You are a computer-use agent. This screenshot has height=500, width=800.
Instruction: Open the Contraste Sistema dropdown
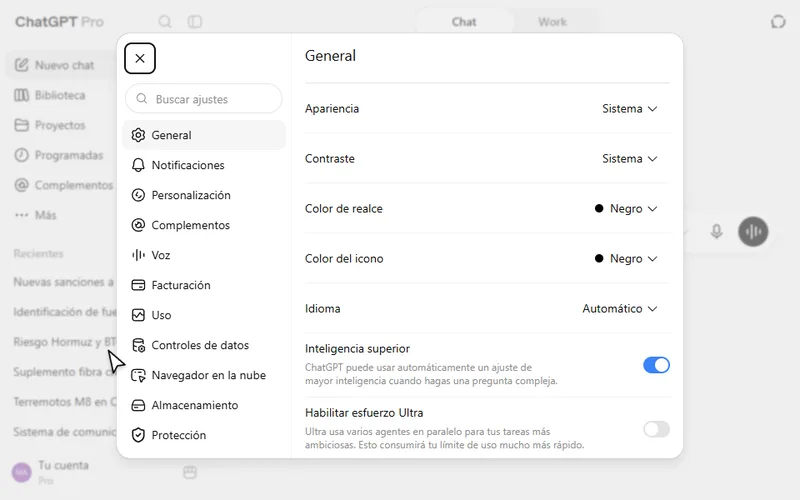(630, 159)
